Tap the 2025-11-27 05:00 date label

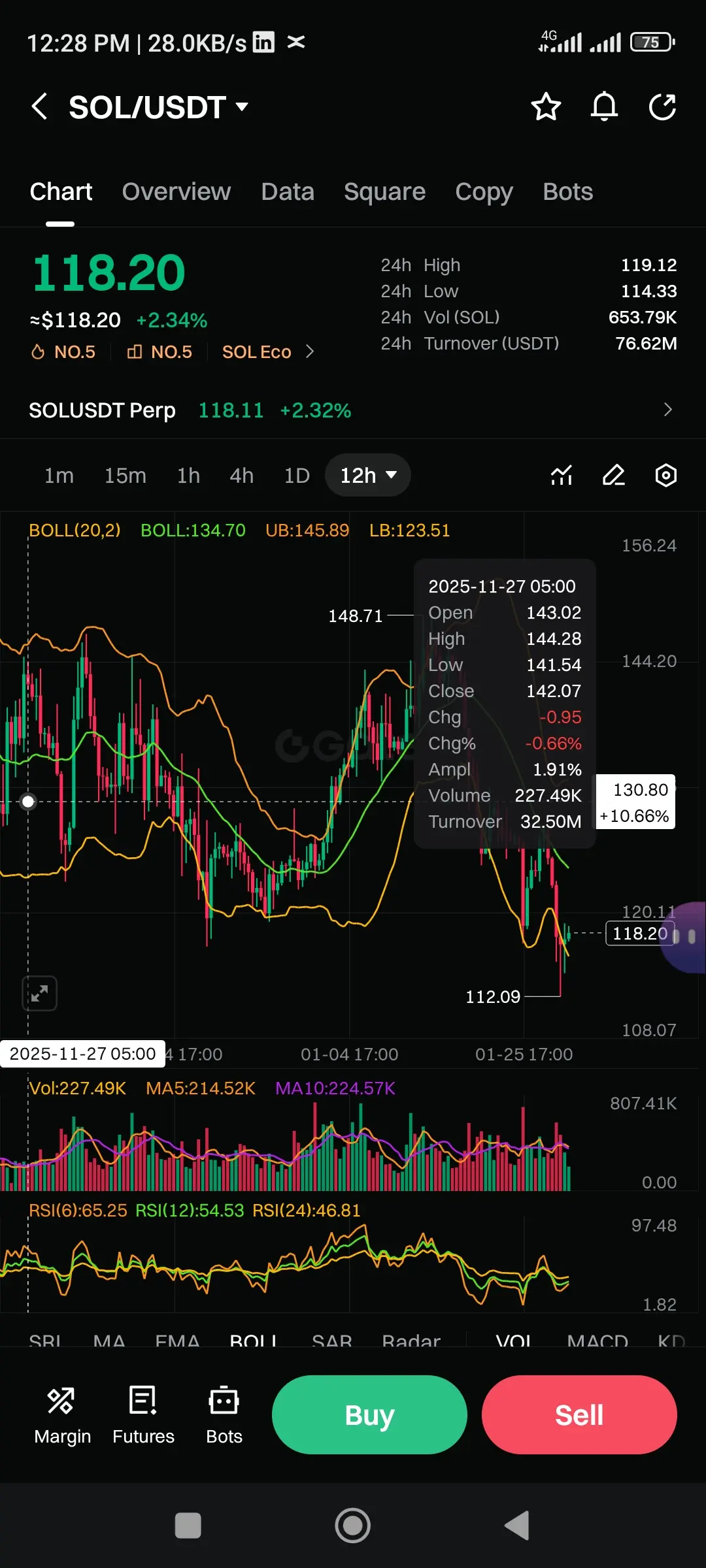(83, 1054)
